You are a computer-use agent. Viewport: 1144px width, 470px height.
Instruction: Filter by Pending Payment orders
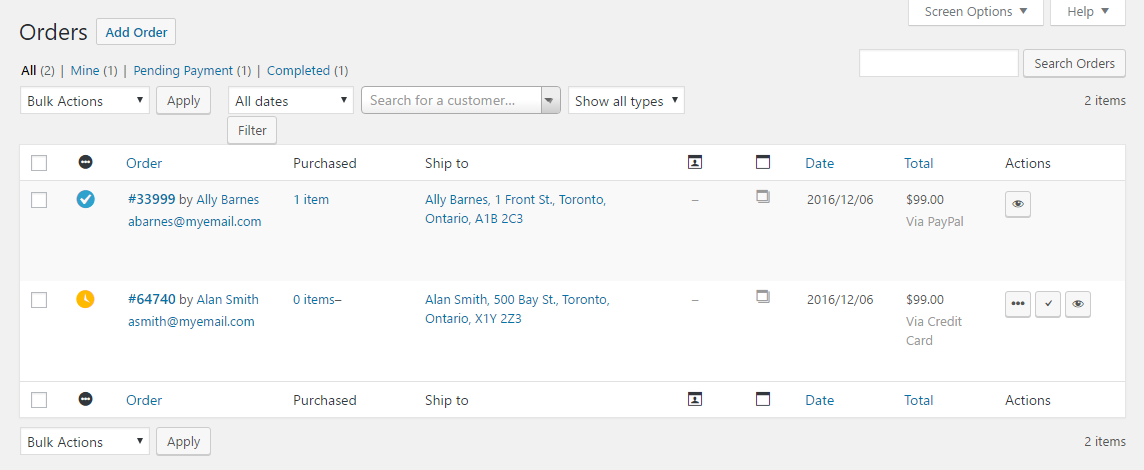pyautogui.click(x=183, y=71)
